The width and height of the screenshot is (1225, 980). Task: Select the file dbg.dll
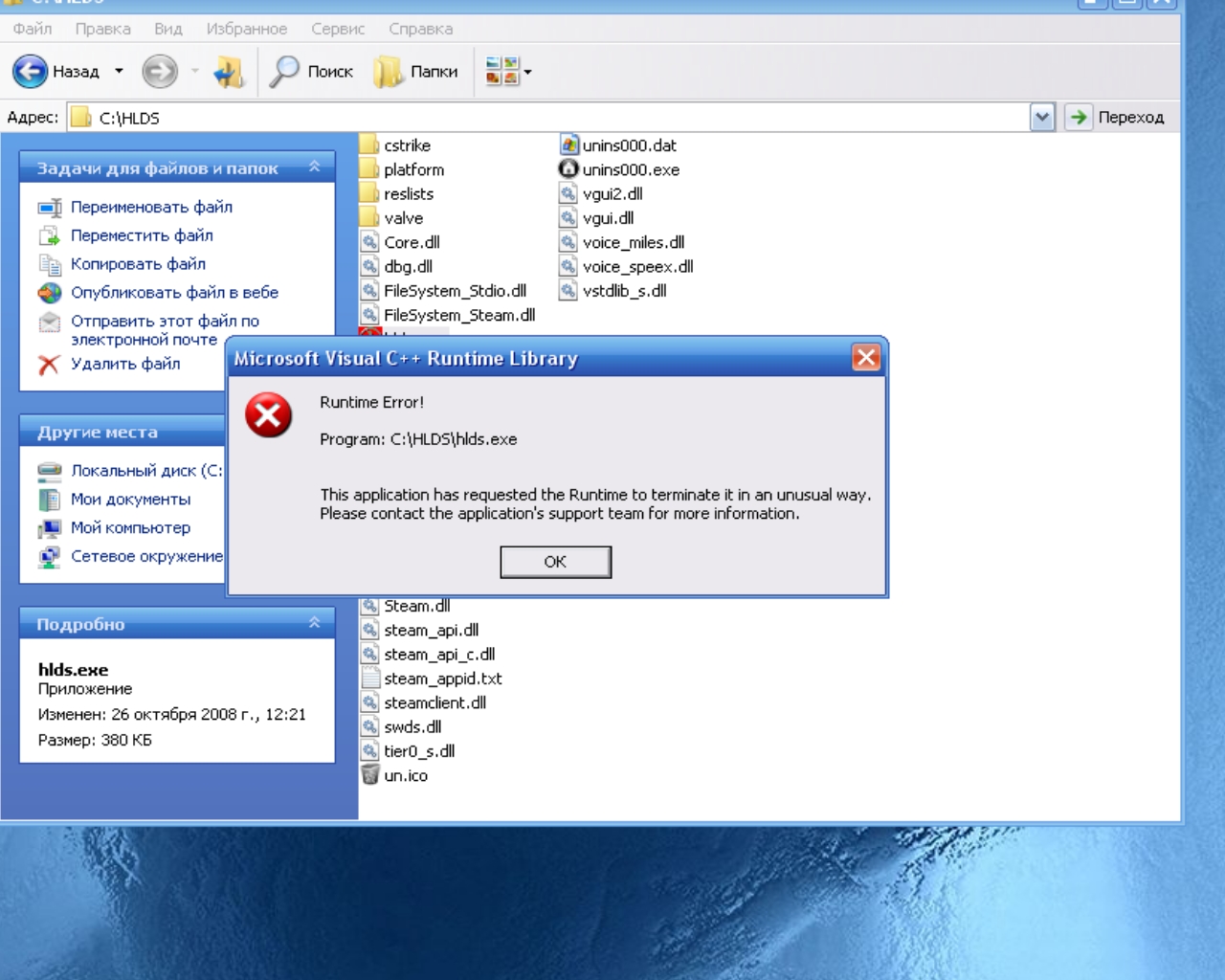pyautogui.click(x=397, y=266)
